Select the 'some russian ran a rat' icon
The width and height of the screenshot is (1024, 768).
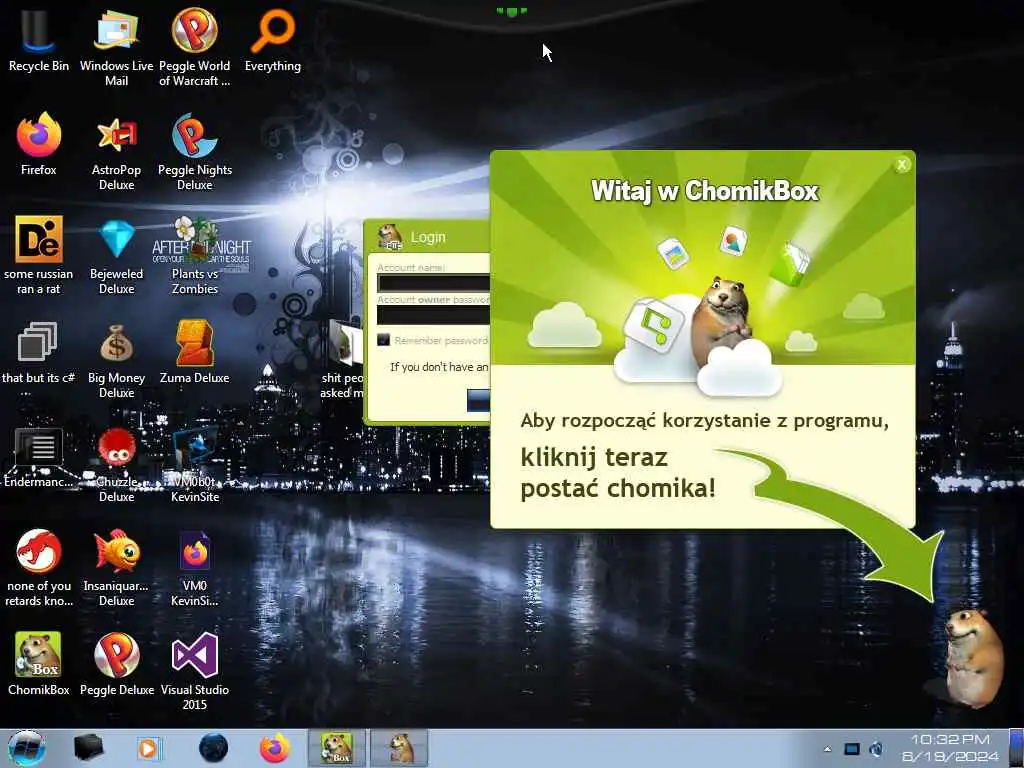click(39, 255)
